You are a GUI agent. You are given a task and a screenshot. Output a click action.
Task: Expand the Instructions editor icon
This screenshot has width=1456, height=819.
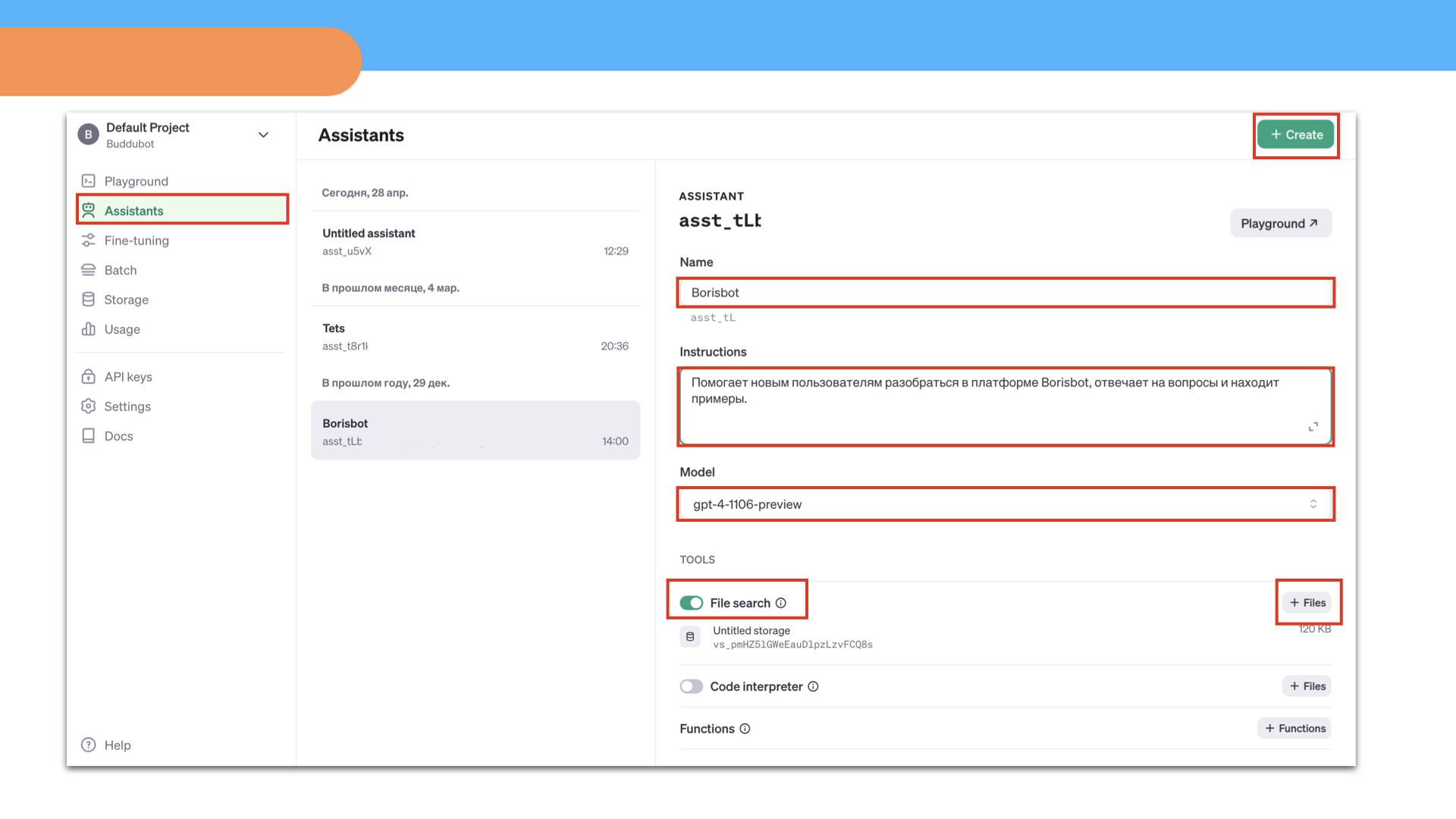(1313, 427)
